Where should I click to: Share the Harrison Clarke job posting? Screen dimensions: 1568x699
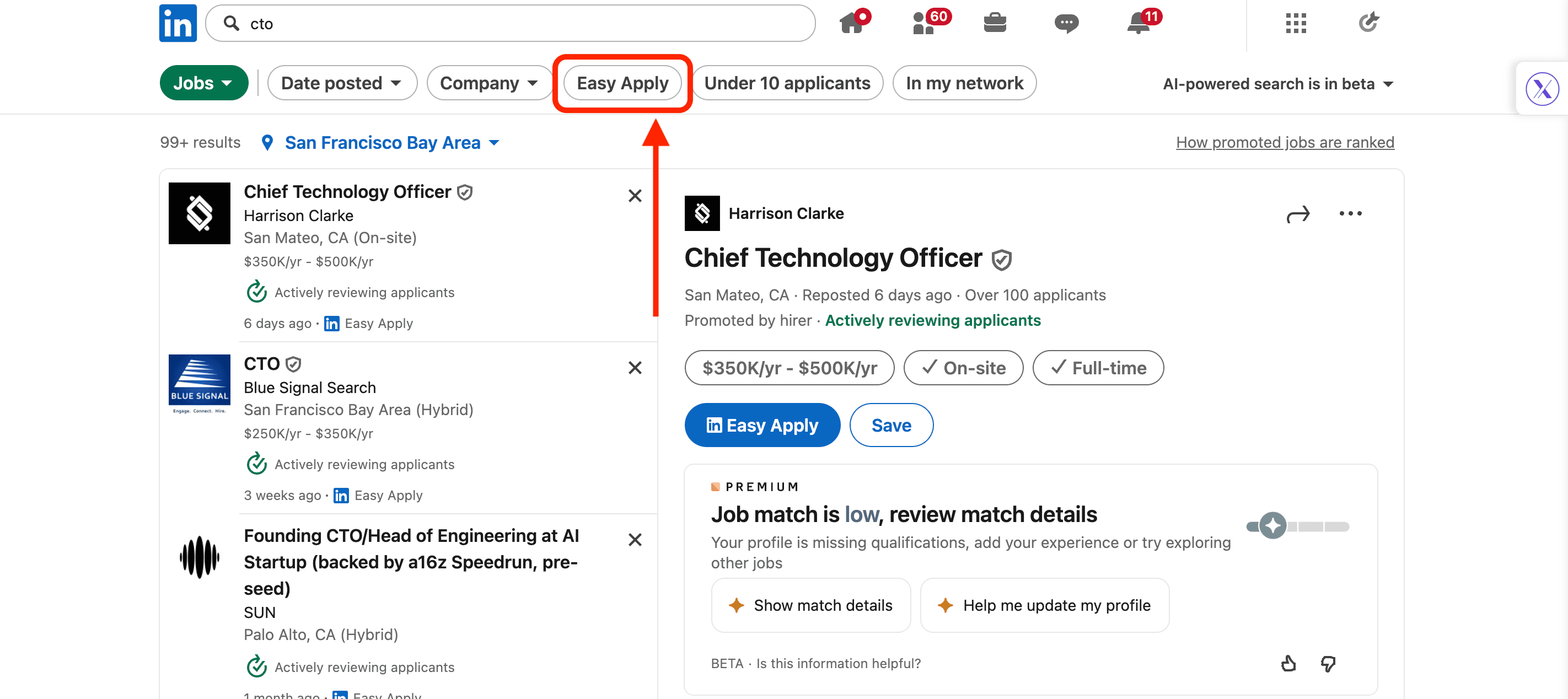click(1297, 214)
